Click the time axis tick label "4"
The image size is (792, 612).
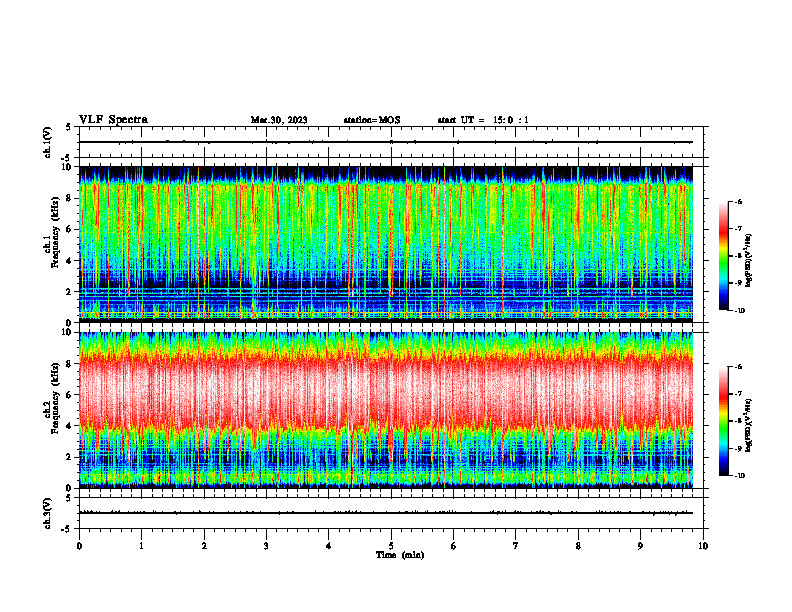point(329,546)
